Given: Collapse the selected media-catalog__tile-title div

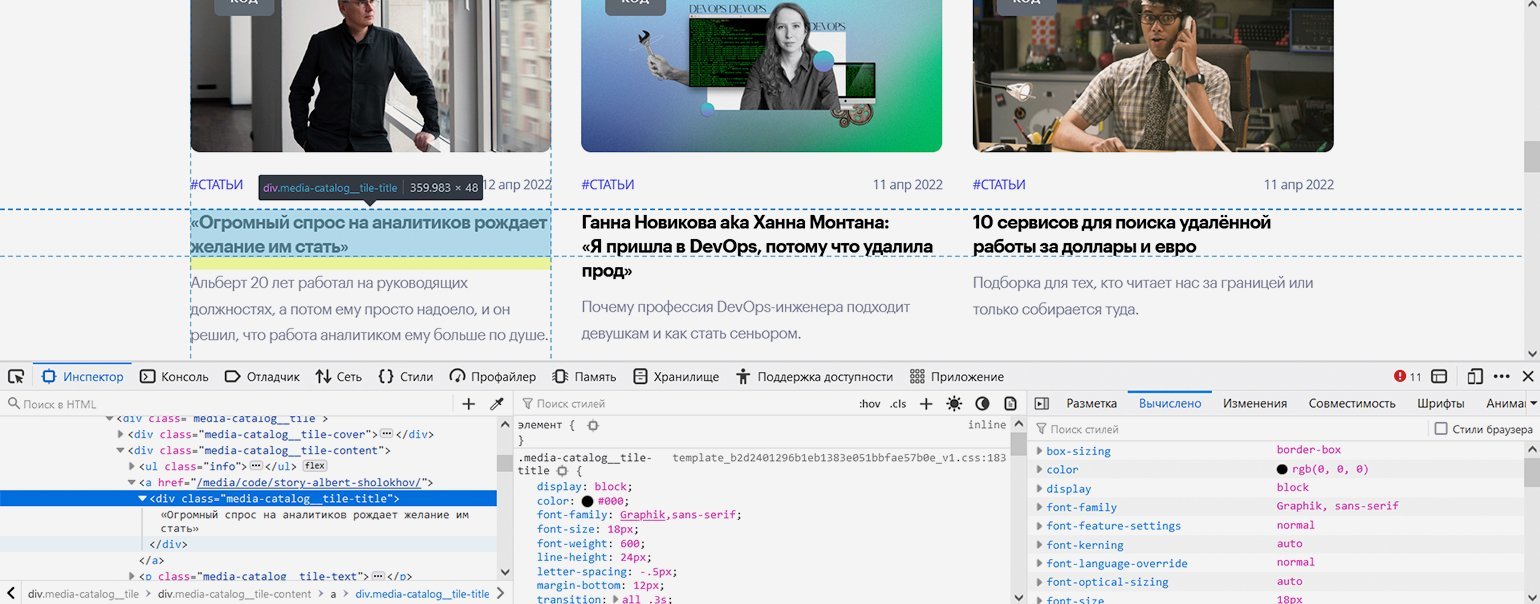Looking at the screenshot, I should point(142,498).
